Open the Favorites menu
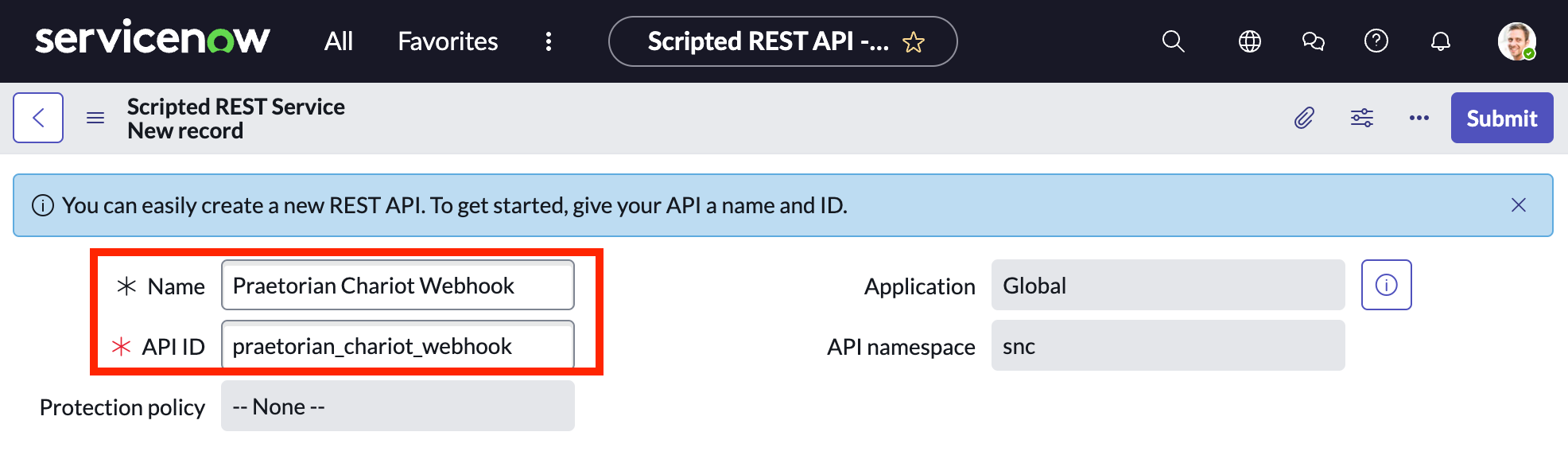This screenshot has width=1568, height=463. tap(448, 41)
